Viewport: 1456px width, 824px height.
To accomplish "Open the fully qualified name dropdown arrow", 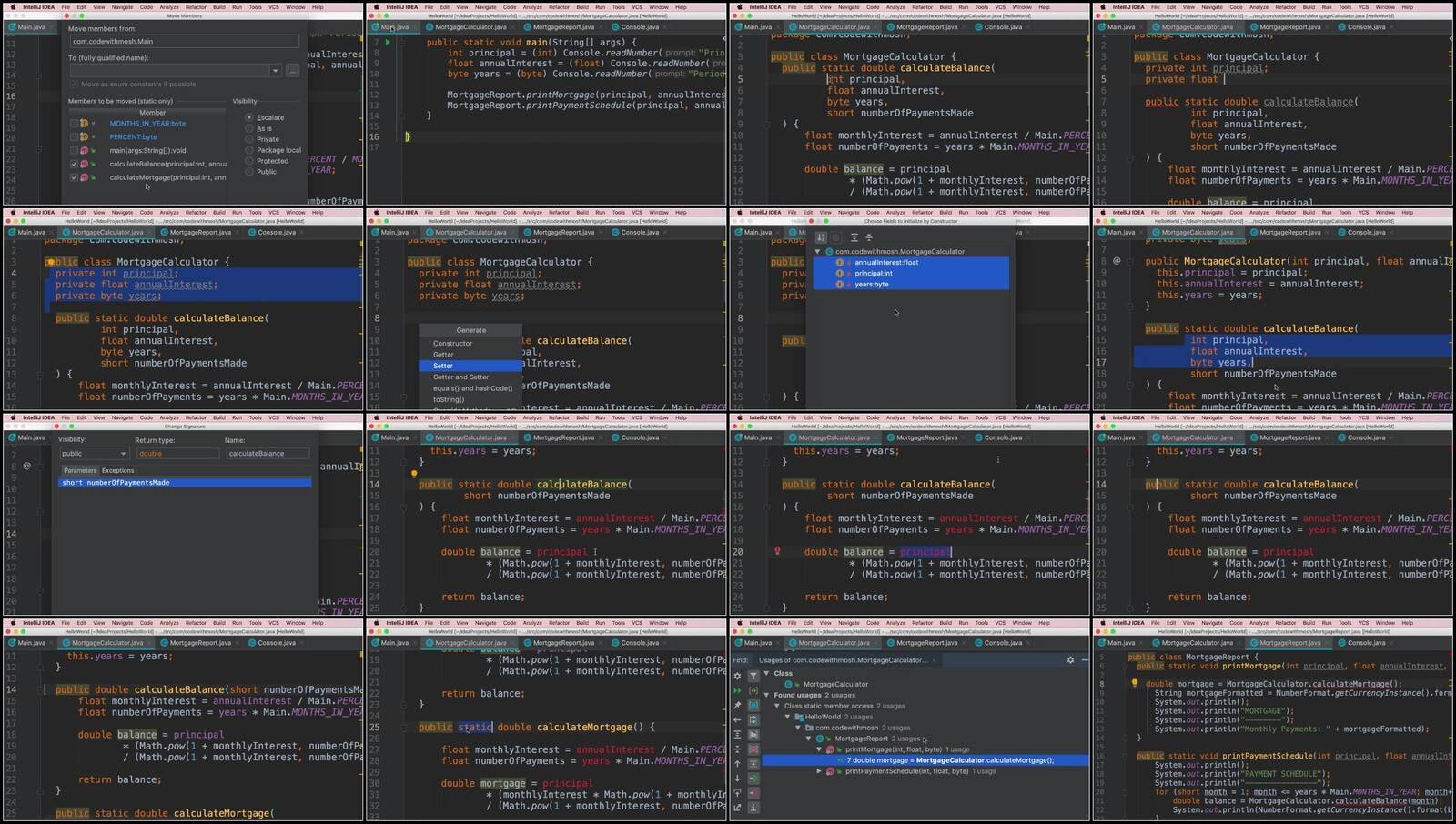I will point(275,71).
